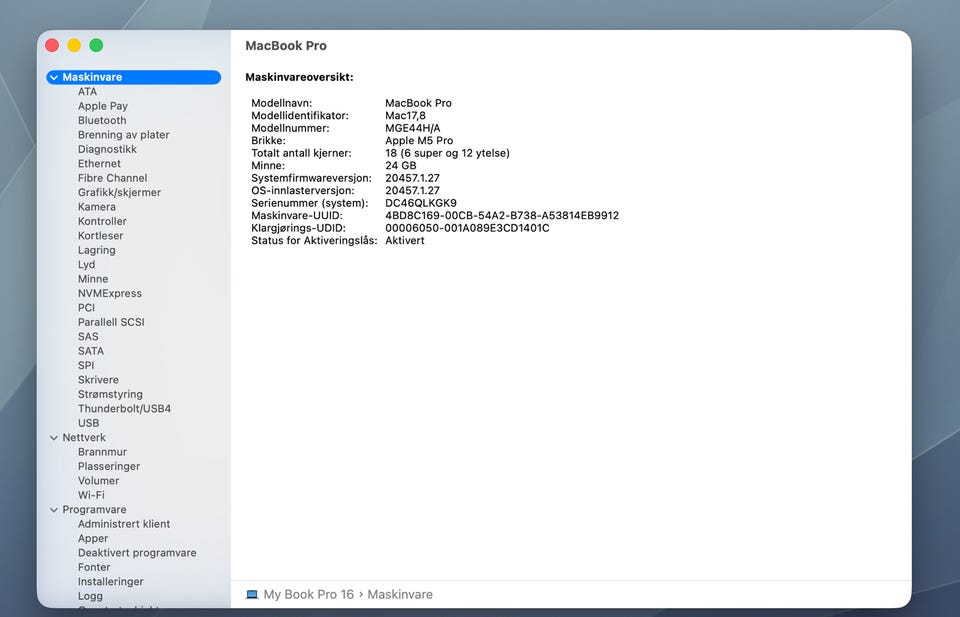Open Volumer under Nettverk
The image size is (960, 617).
click(x=98, y=481)
